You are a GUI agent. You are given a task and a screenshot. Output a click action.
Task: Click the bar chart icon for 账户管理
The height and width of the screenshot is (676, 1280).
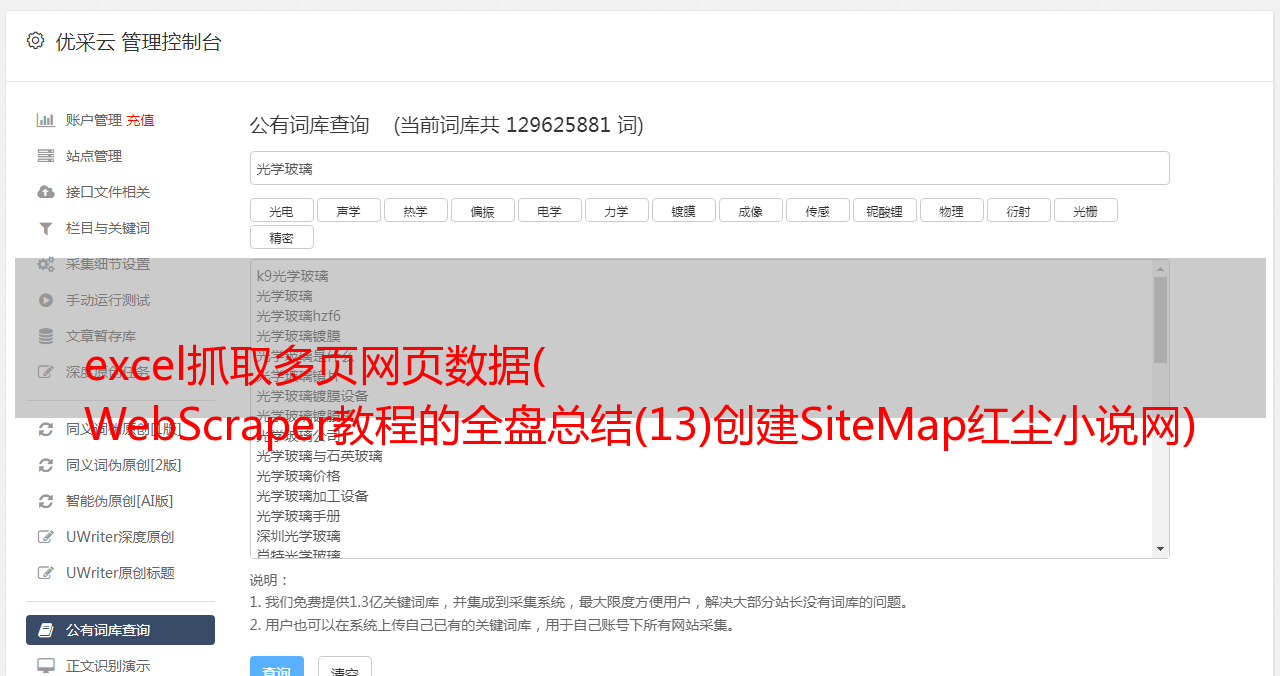pos(46,120)
